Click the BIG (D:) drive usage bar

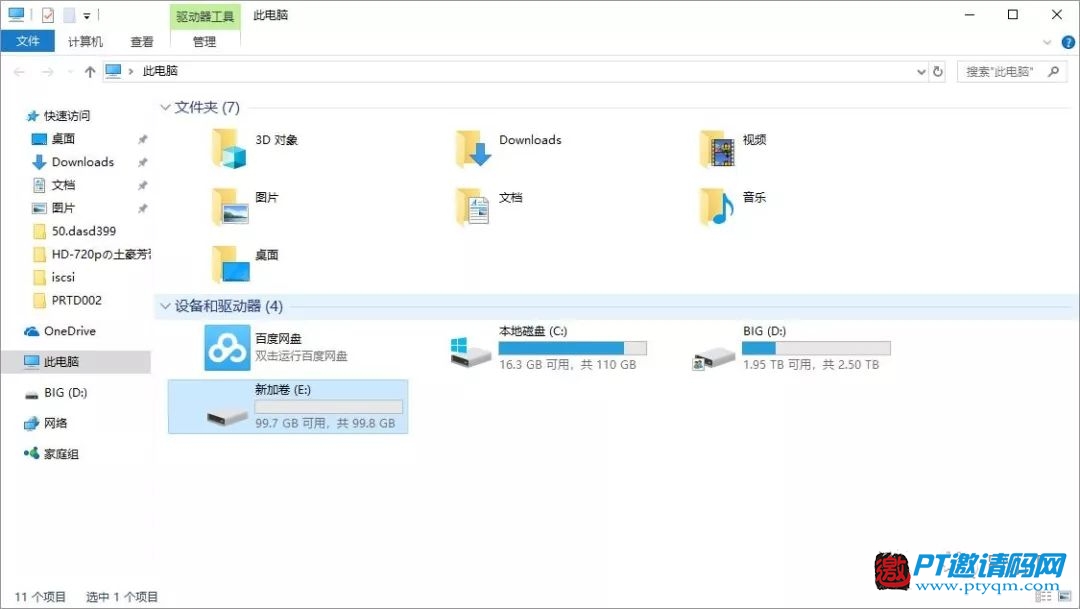(x=816, y=348)
